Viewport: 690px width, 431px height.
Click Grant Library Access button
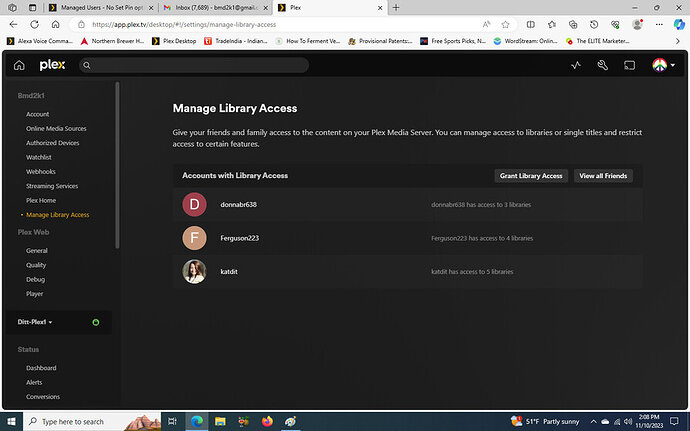[531, 176]
